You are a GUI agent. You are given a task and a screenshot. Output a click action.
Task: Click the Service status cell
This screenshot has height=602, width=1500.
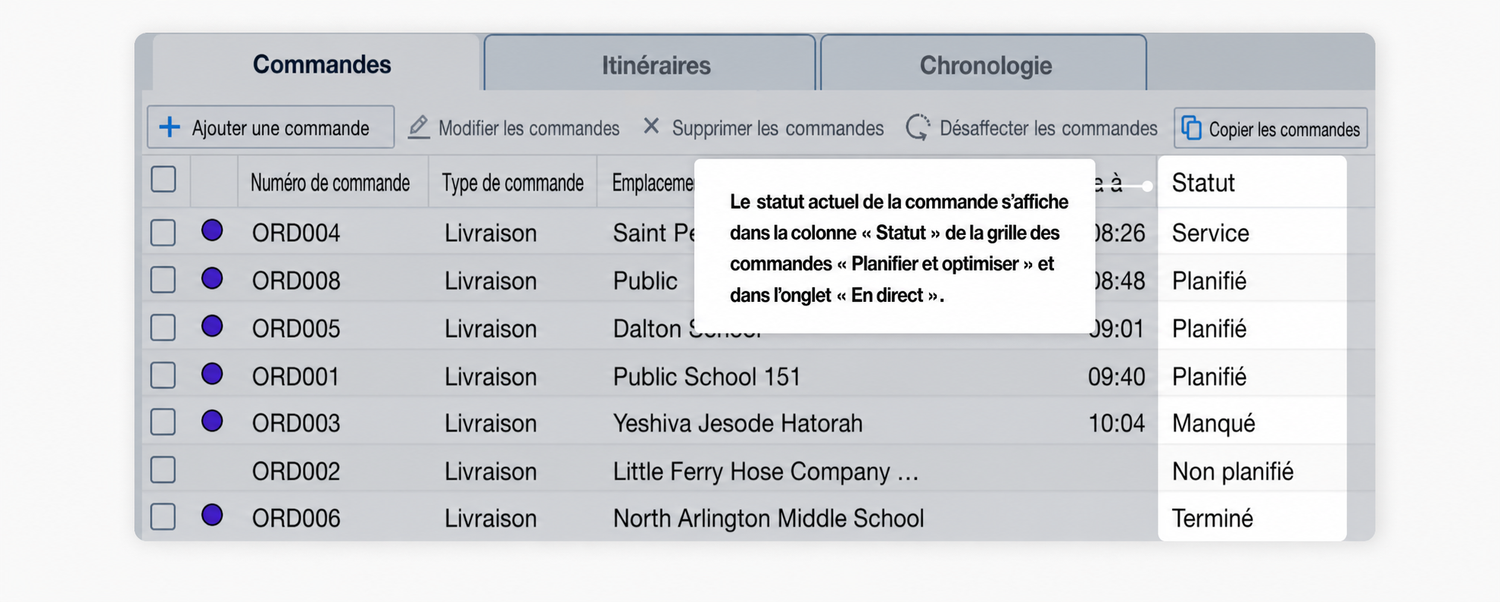tap(1210, 233)
